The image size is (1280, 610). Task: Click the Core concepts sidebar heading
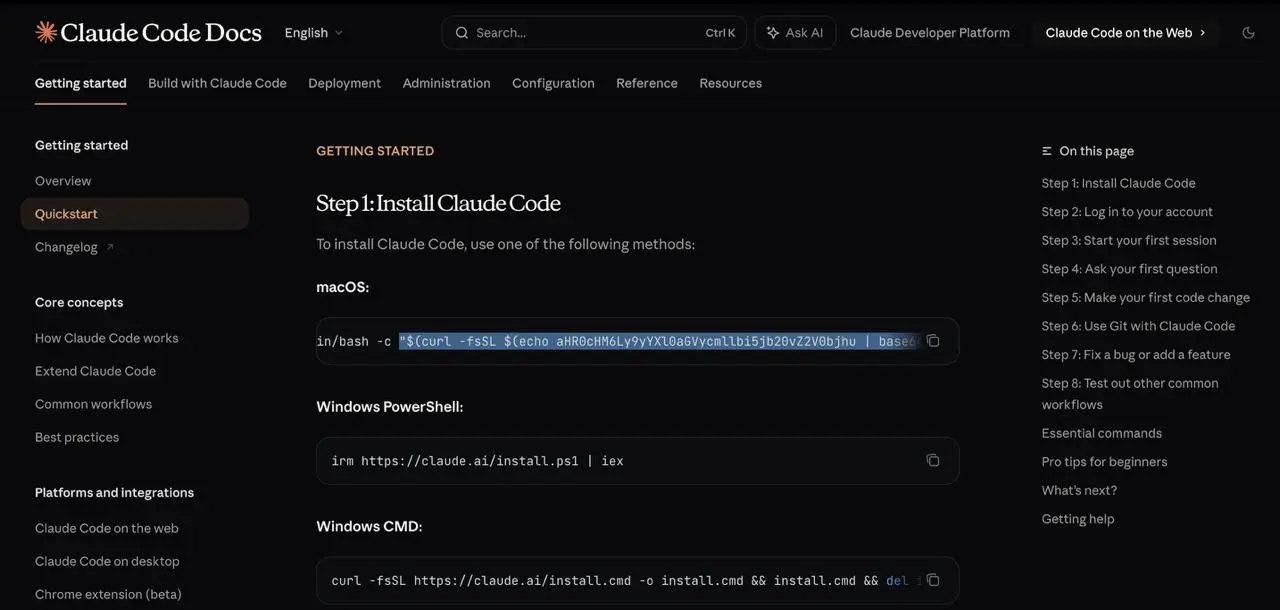pos(79,302)
